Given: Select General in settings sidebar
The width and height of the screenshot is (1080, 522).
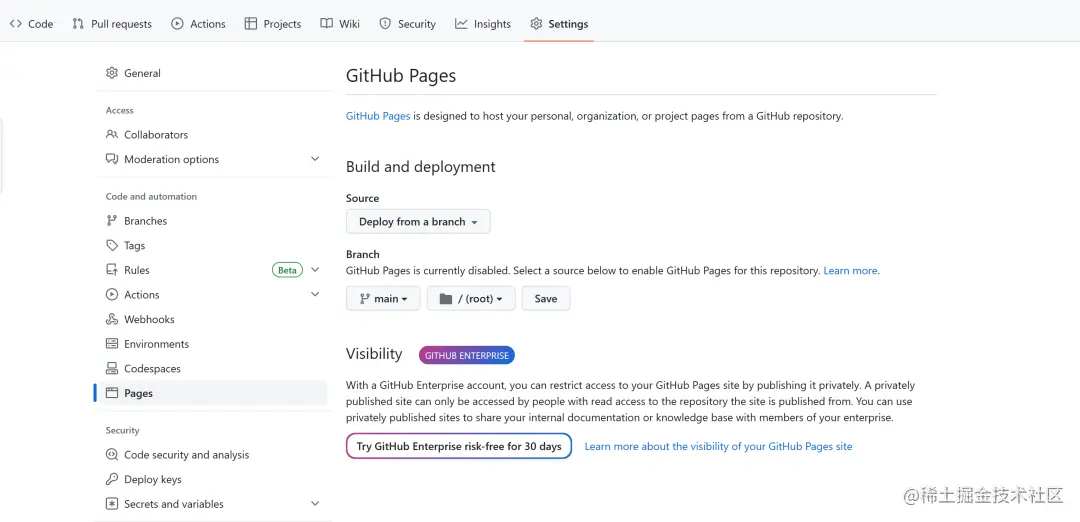Looking at the screenshot, I should pyautogui.click(x=214, y=73).
